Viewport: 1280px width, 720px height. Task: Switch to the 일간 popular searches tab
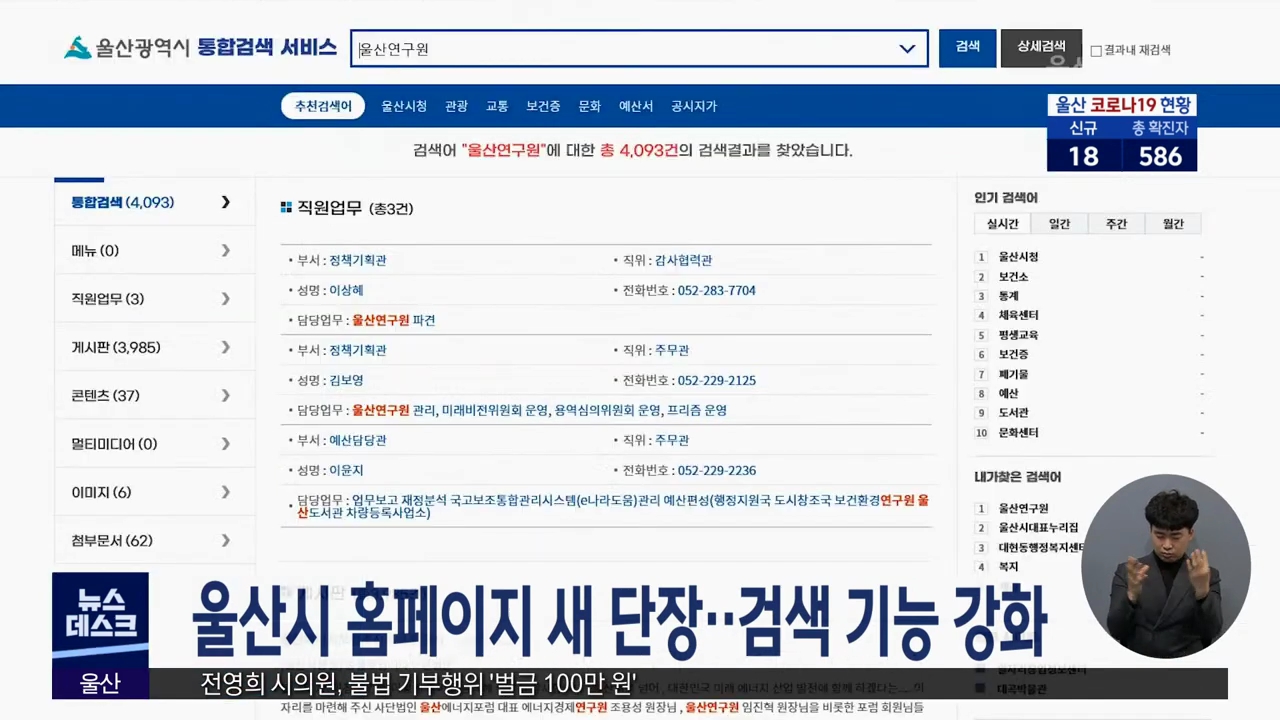click(1059, 224)
